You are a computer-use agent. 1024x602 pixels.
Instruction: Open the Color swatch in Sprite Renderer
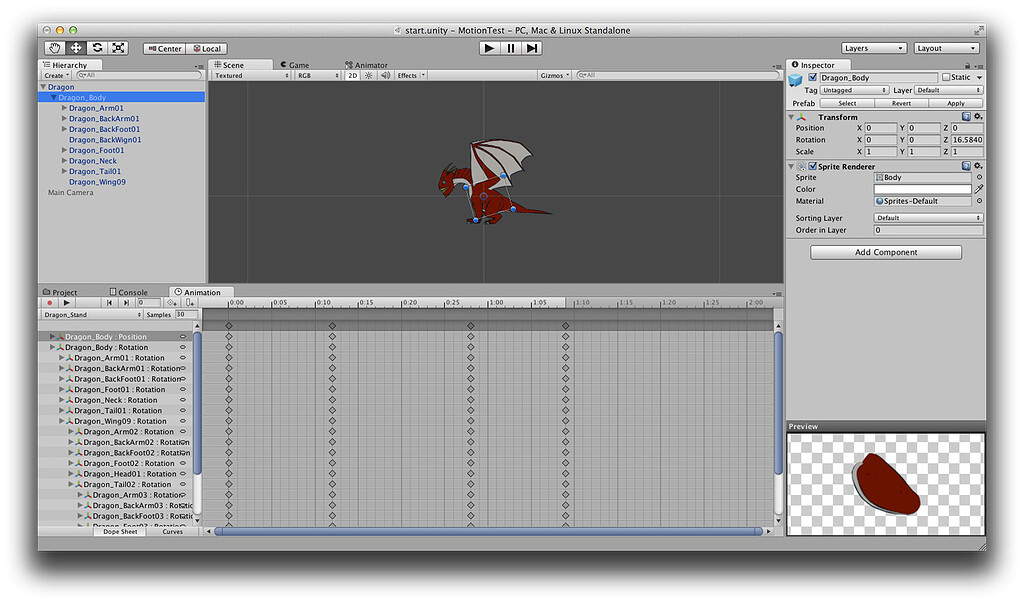coord(925,189)
